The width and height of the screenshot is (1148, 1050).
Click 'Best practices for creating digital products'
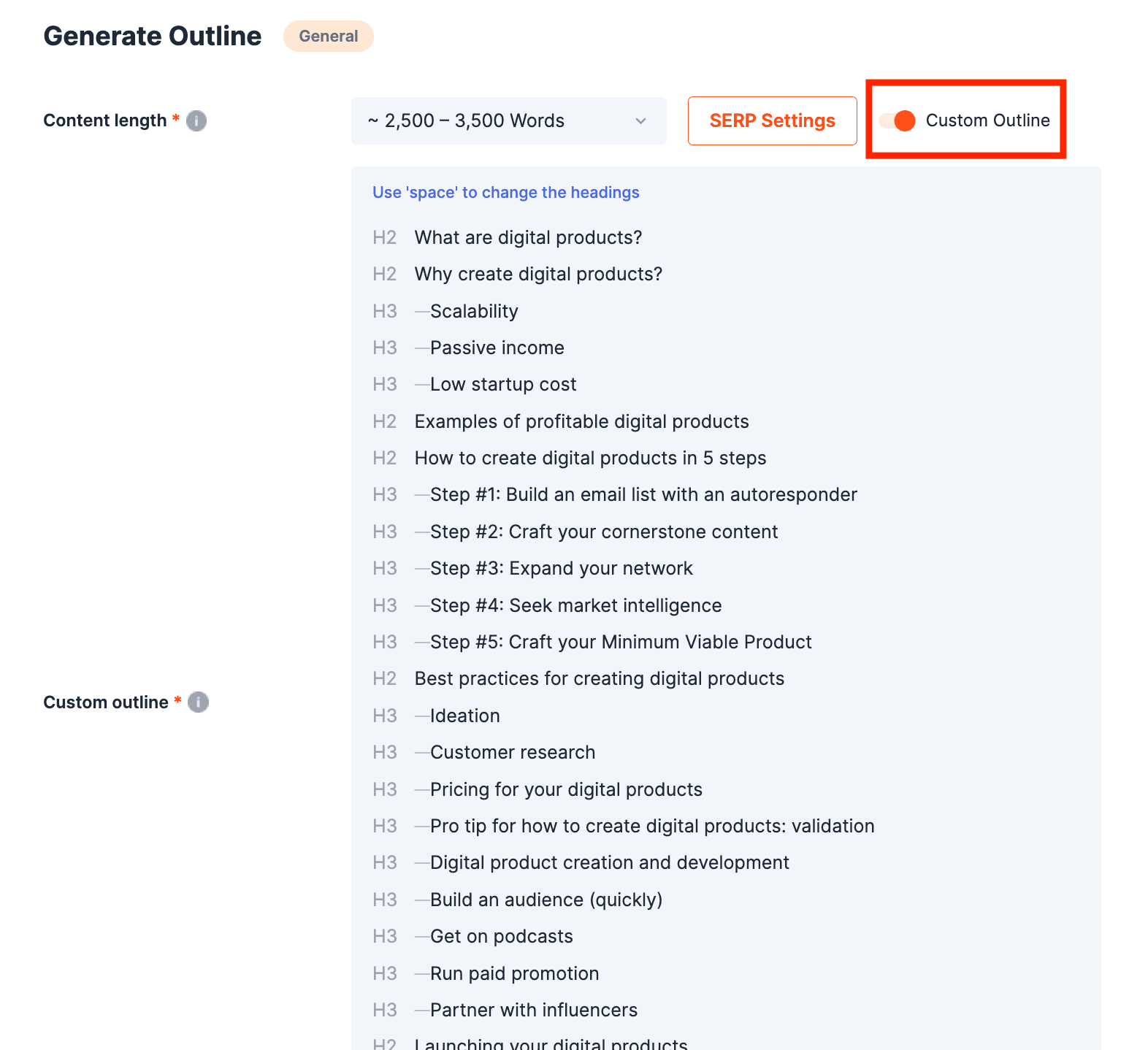pos(599,678)
